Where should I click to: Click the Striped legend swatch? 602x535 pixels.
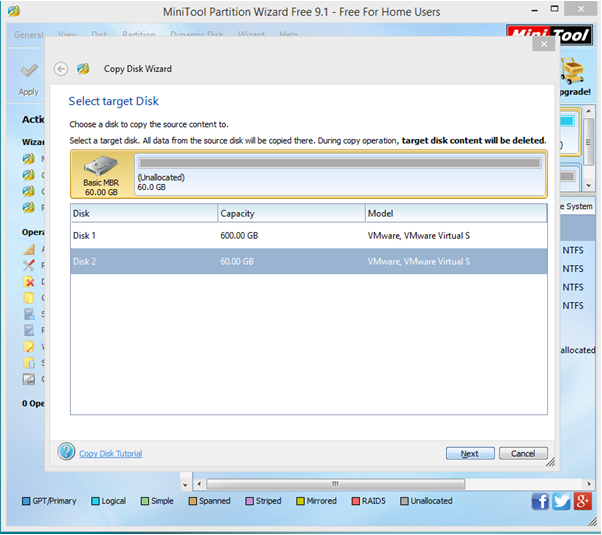[x=250, y=501]
